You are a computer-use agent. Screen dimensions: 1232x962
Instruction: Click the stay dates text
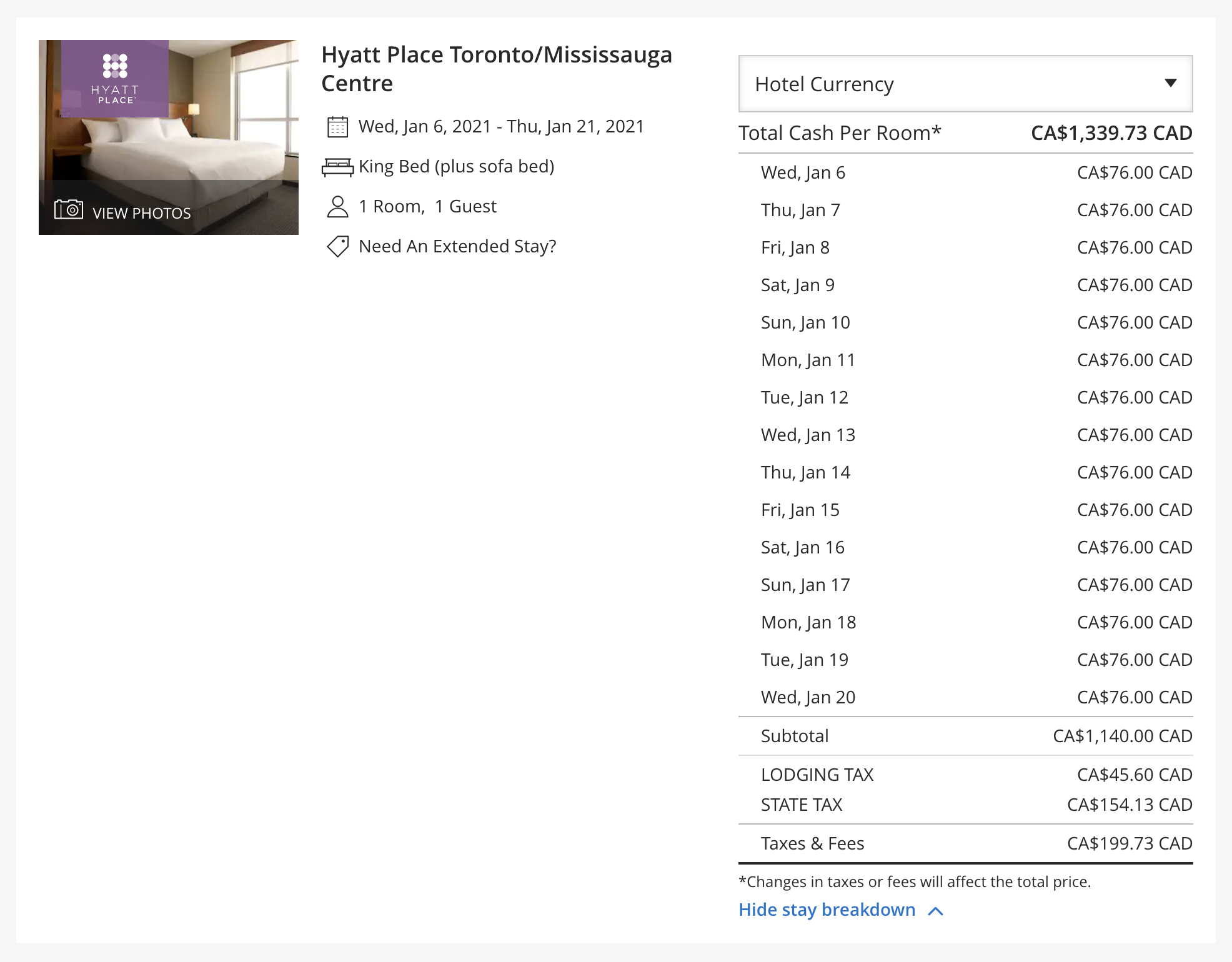click(500, 127)
